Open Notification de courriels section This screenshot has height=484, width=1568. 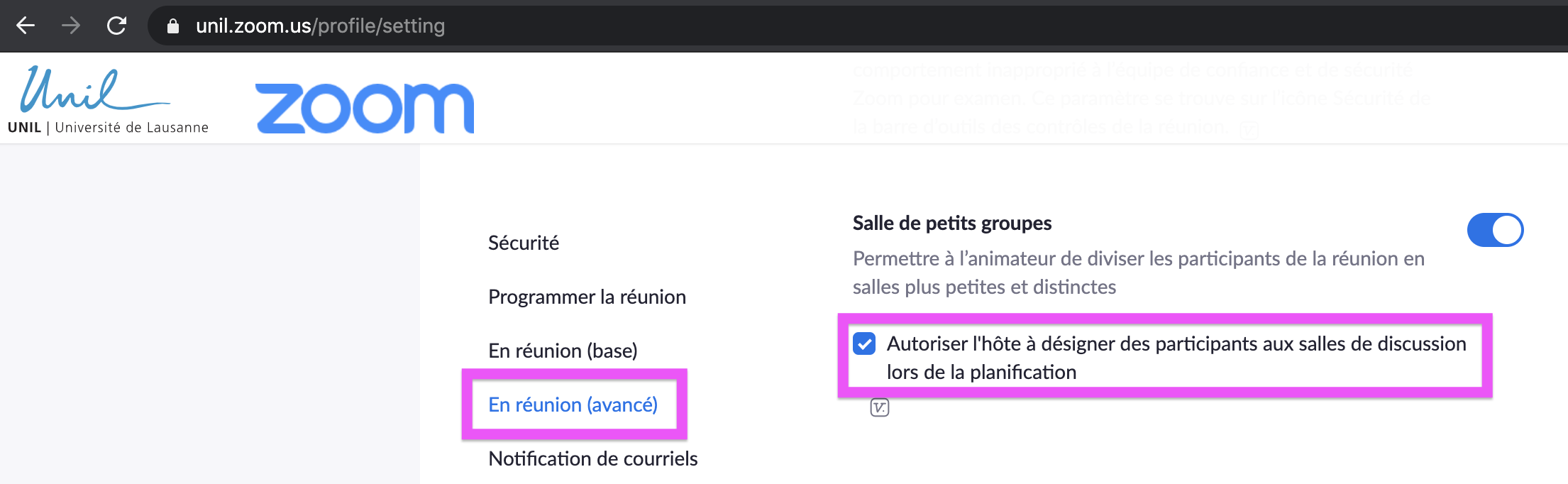coord(592,458)
